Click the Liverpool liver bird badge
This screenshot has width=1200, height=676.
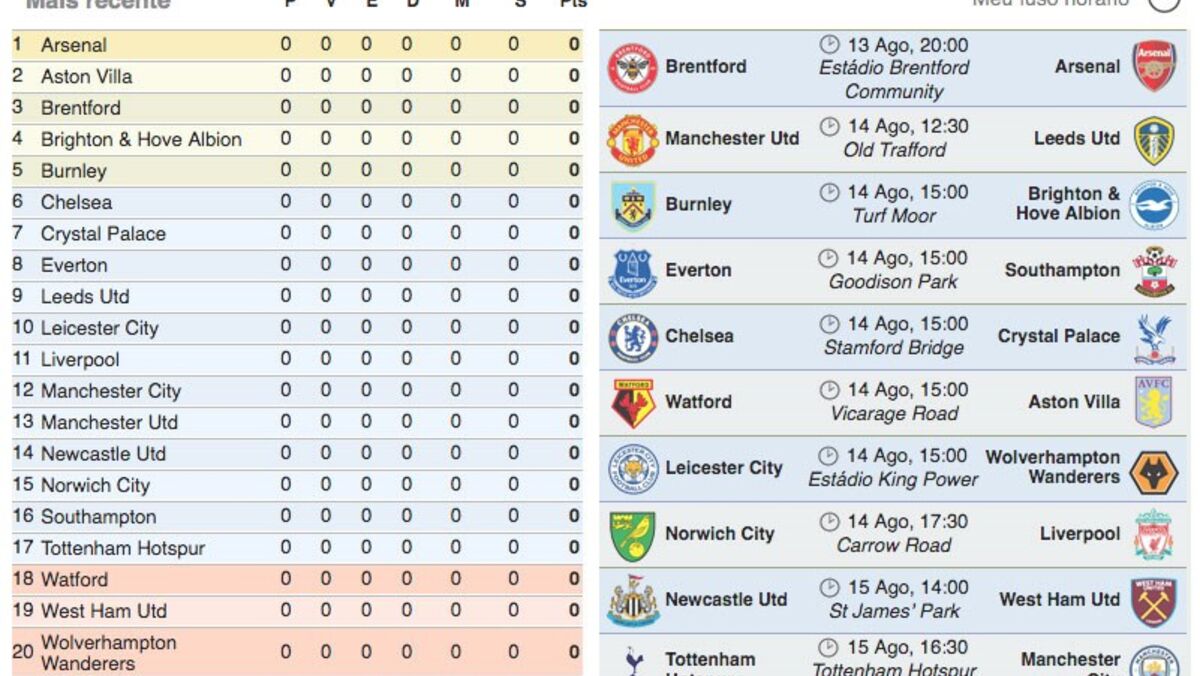coord(1155,534)
